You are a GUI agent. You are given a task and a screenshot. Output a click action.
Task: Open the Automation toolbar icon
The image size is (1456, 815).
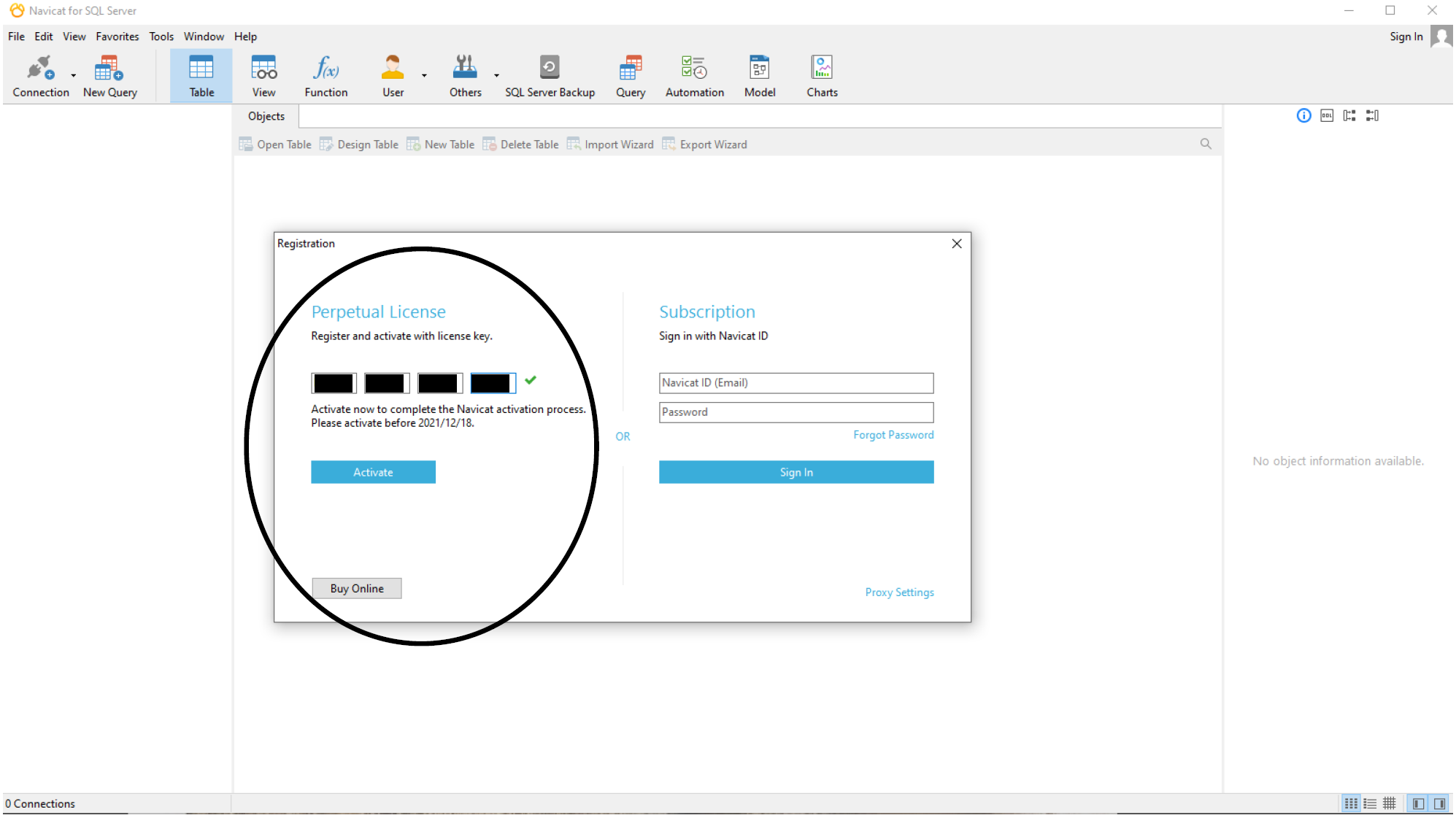694,76
